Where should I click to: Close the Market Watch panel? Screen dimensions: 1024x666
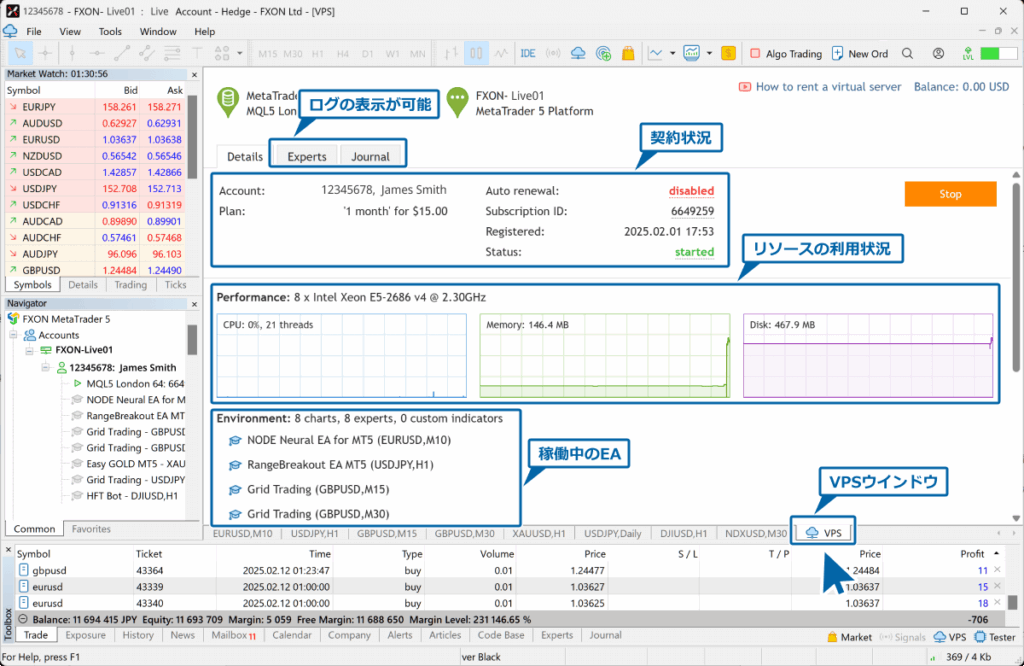194,74
